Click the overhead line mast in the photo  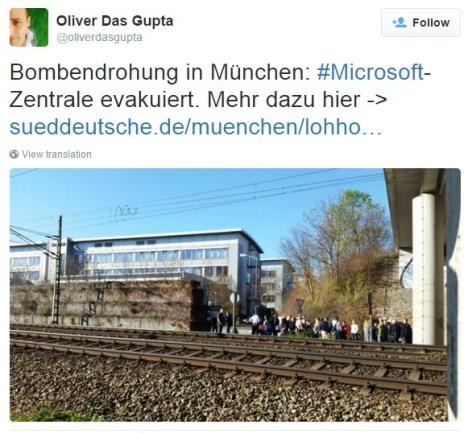pyautogui.click(x=59, y=270)
